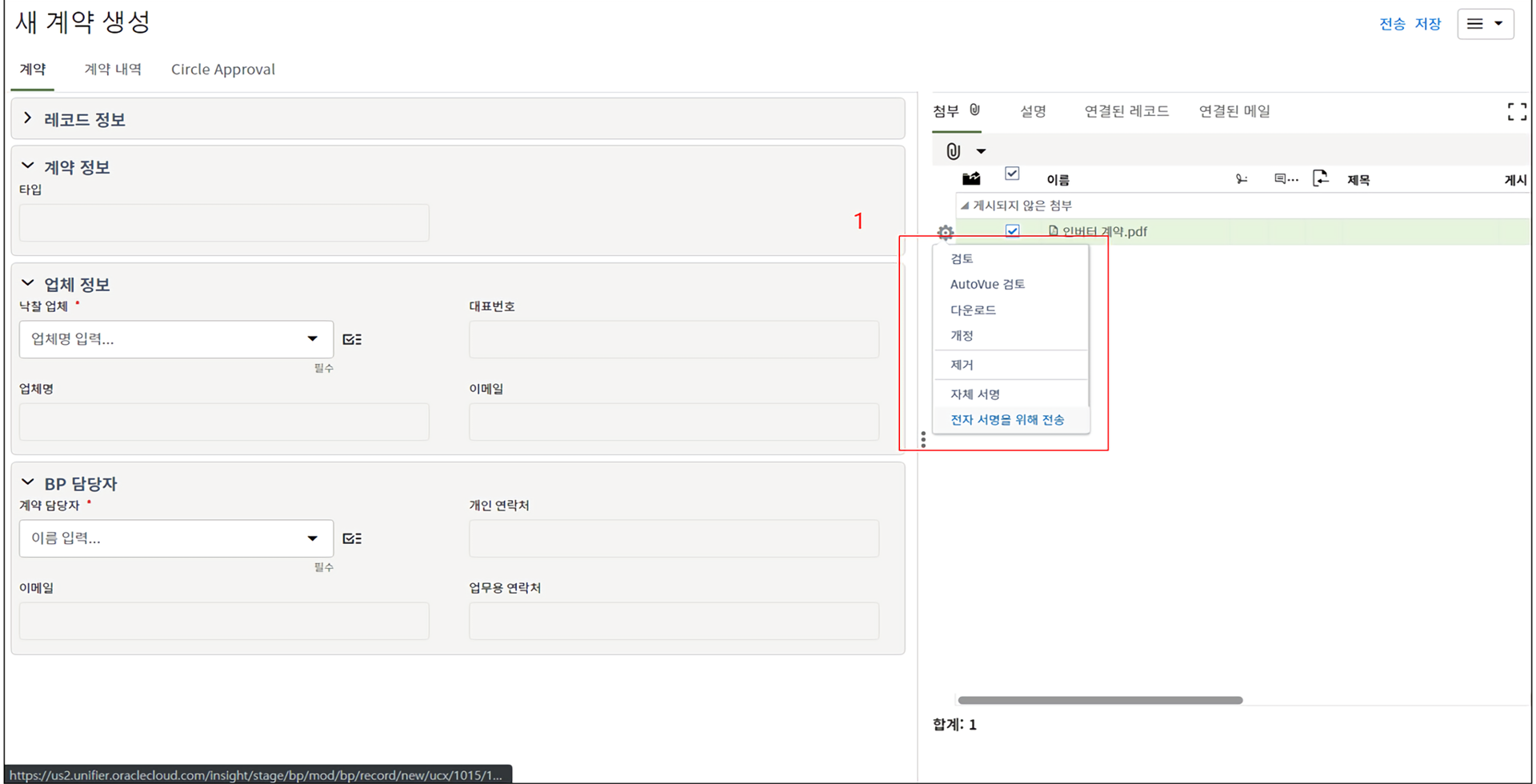Image resolution: width=1536 pixels, height=784 pixels.
Task: Open picker icon next to 낙찰 업체
Action: 352,339
